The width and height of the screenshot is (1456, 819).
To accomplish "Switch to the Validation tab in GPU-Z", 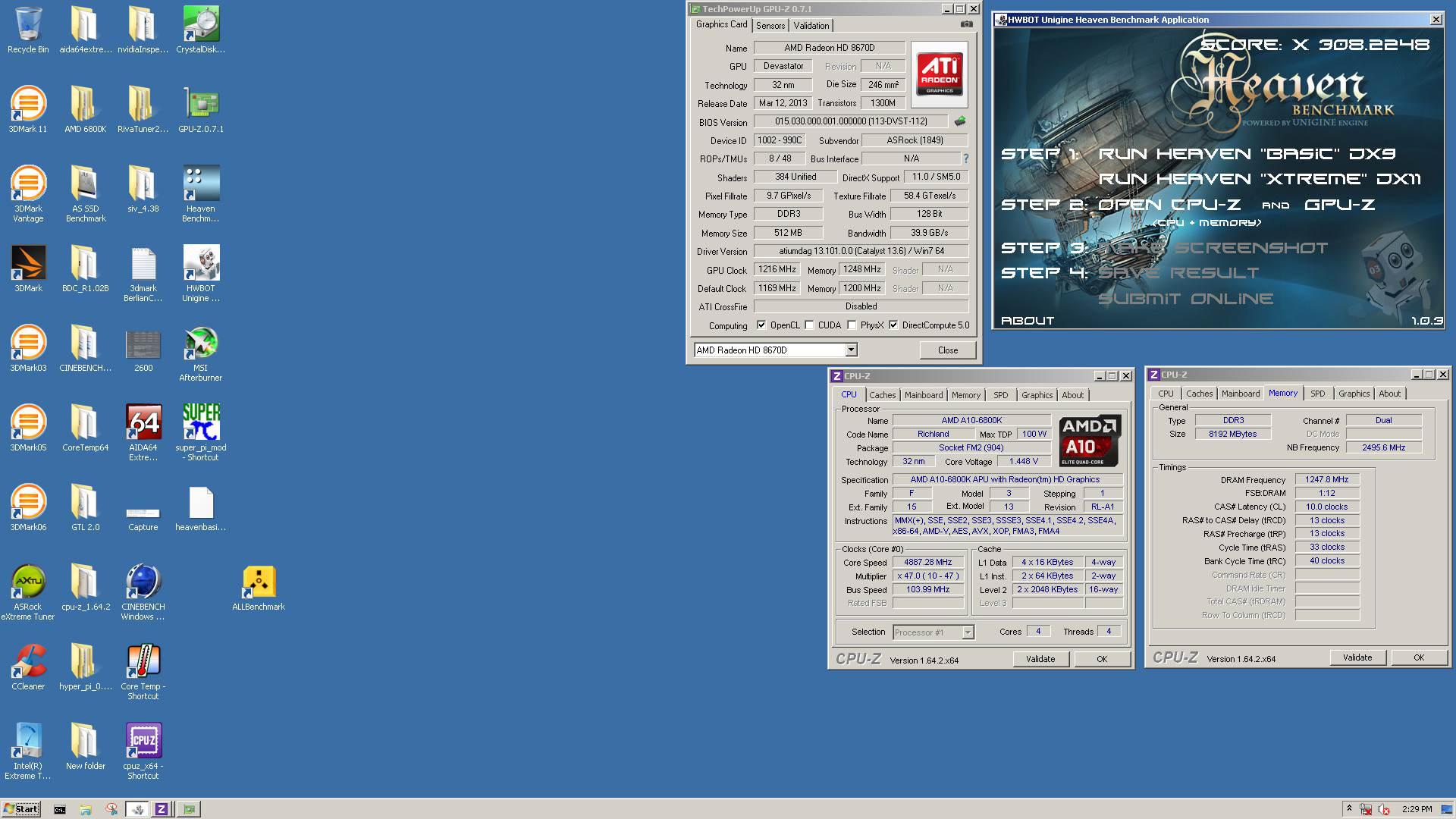I will click(x=811, y=25).
